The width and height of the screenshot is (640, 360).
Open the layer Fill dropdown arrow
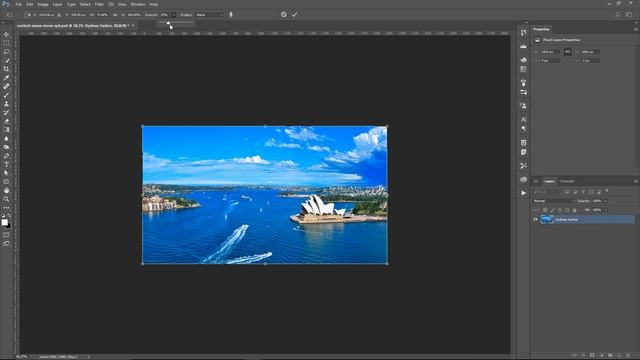click(x=605, y=210)
